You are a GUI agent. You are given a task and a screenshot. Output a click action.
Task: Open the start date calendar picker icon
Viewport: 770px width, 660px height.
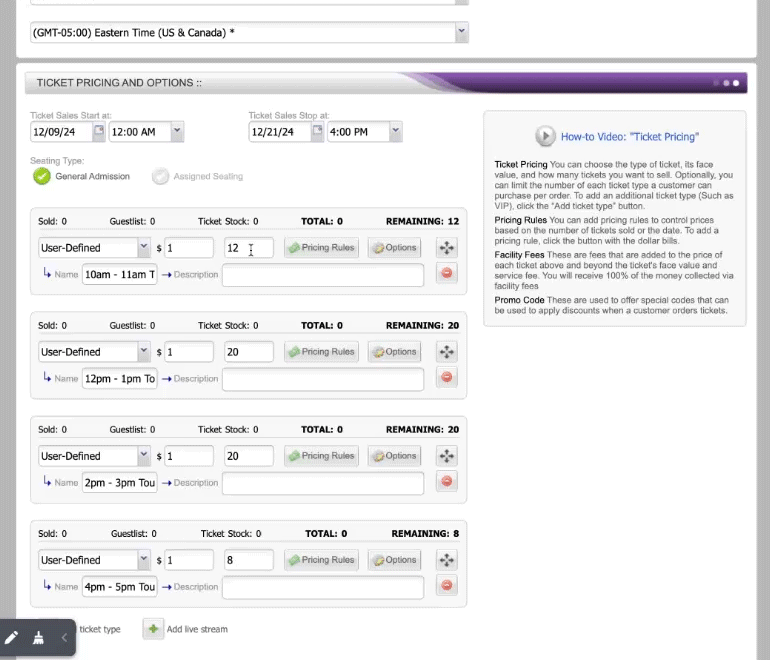99,131
